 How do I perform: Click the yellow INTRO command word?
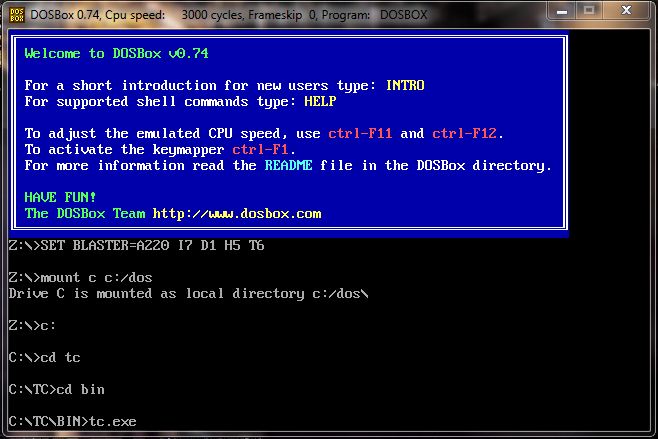(405, 85)
